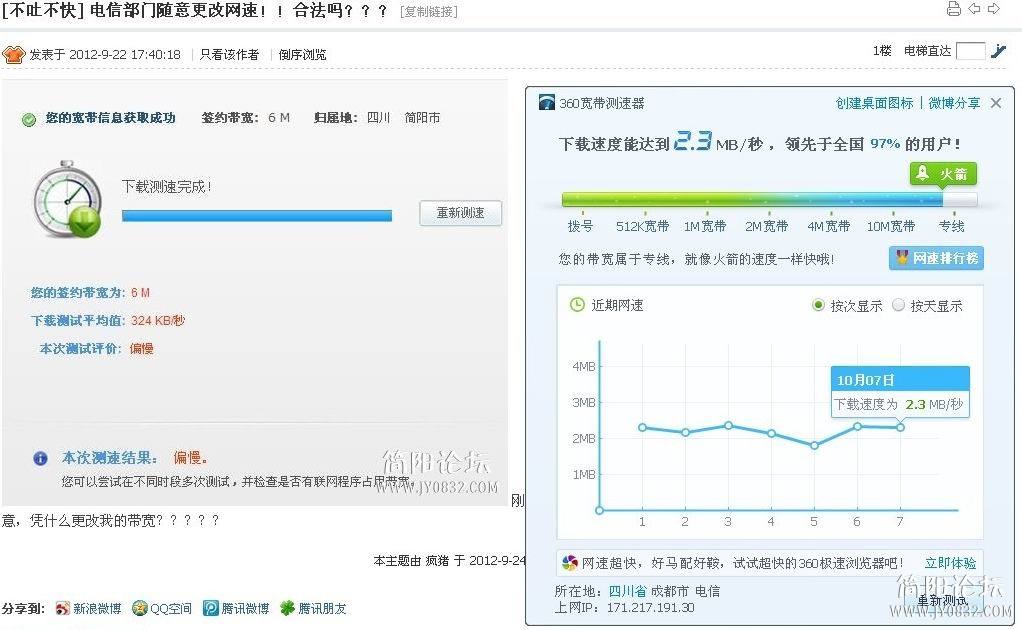Image resolution: width=1022 pixels, height=630 pixels.
Task: Close the 360 speed tester panel
Action: 996,103
